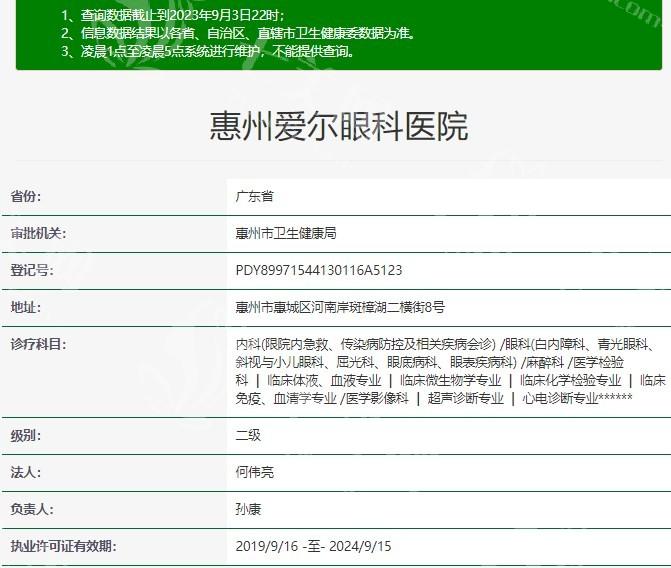671x568 pixels.
Task: Select the 诊疗科目 label
Action: point(39,344)
